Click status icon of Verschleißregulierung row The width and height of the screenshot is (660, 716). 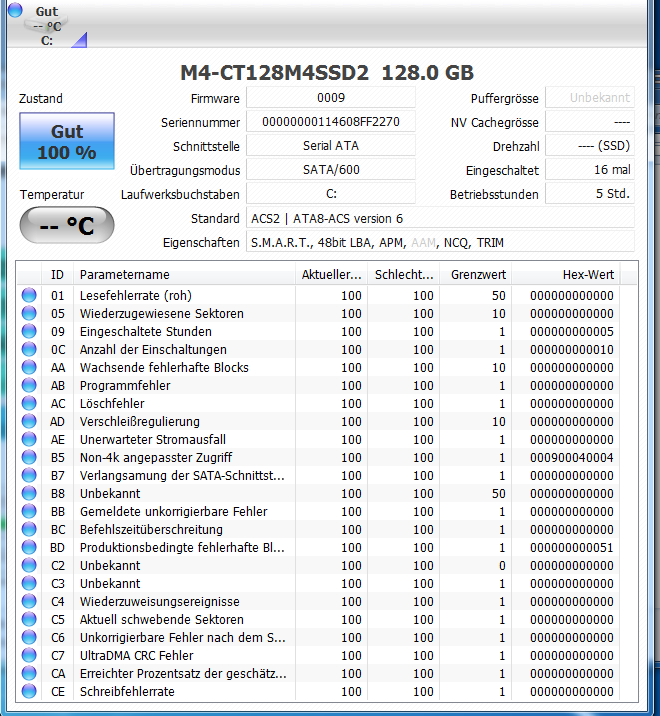[x=29, y=421]
